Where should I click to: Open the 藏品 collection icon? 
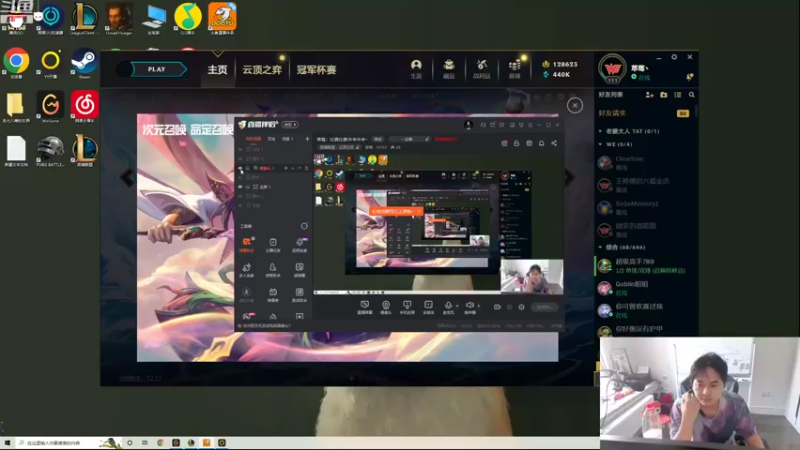[448, 69]
